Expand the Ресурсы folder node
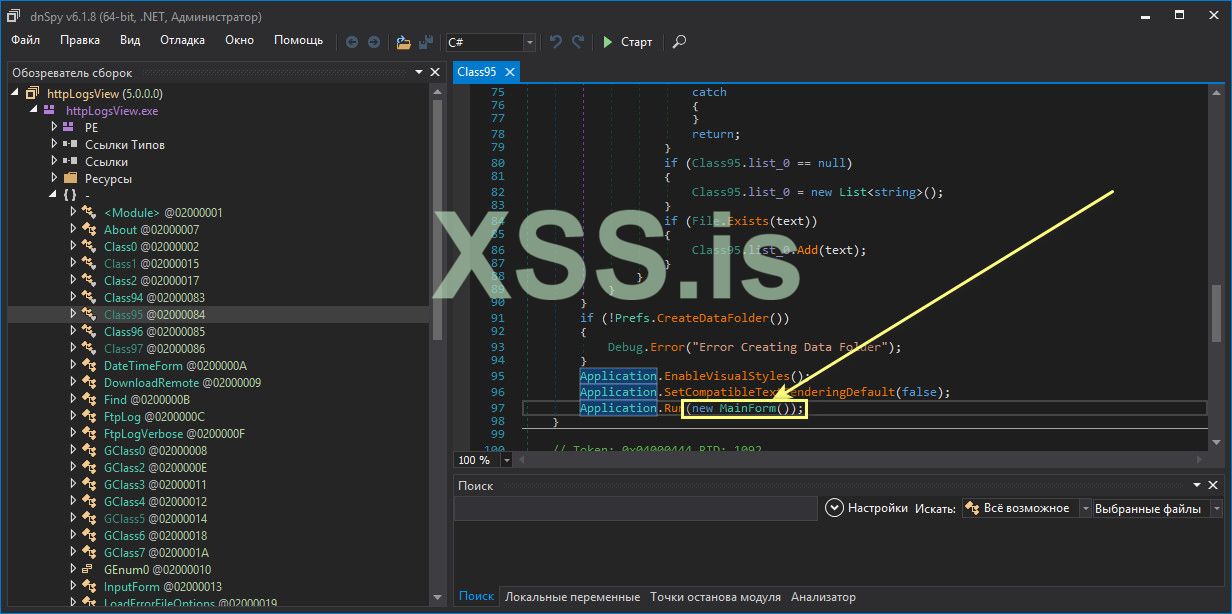 coord(55,179)
